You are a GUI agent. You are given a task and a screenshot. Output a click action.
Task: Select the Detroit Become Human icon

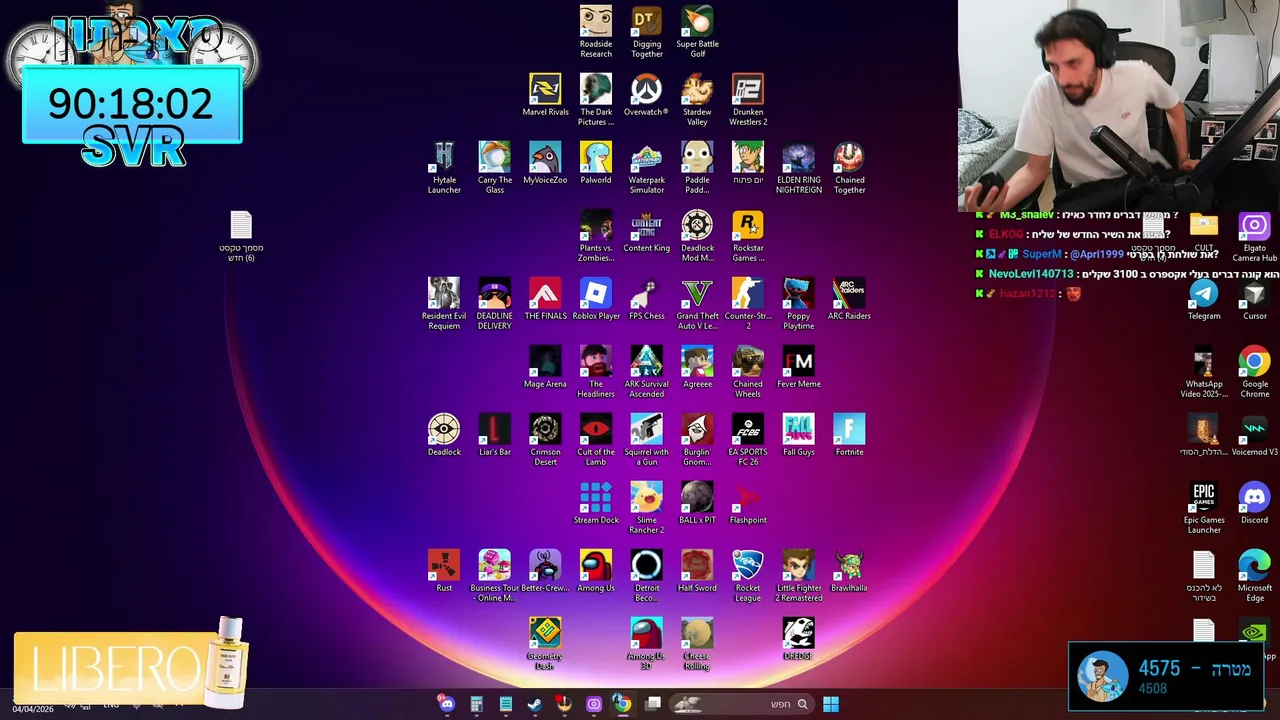[646, 576]
